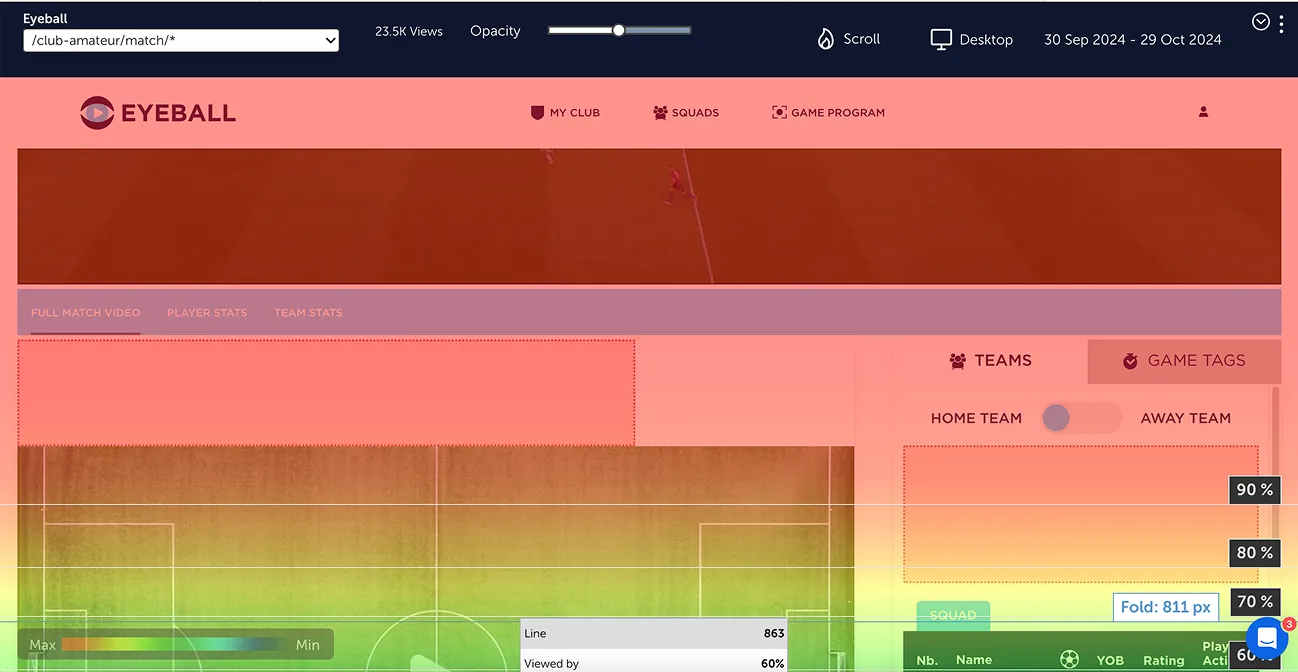Switch to Team Stats tab
This screenshot has height=672, width=1298.
pyautogui.click(x=308, y=313)
